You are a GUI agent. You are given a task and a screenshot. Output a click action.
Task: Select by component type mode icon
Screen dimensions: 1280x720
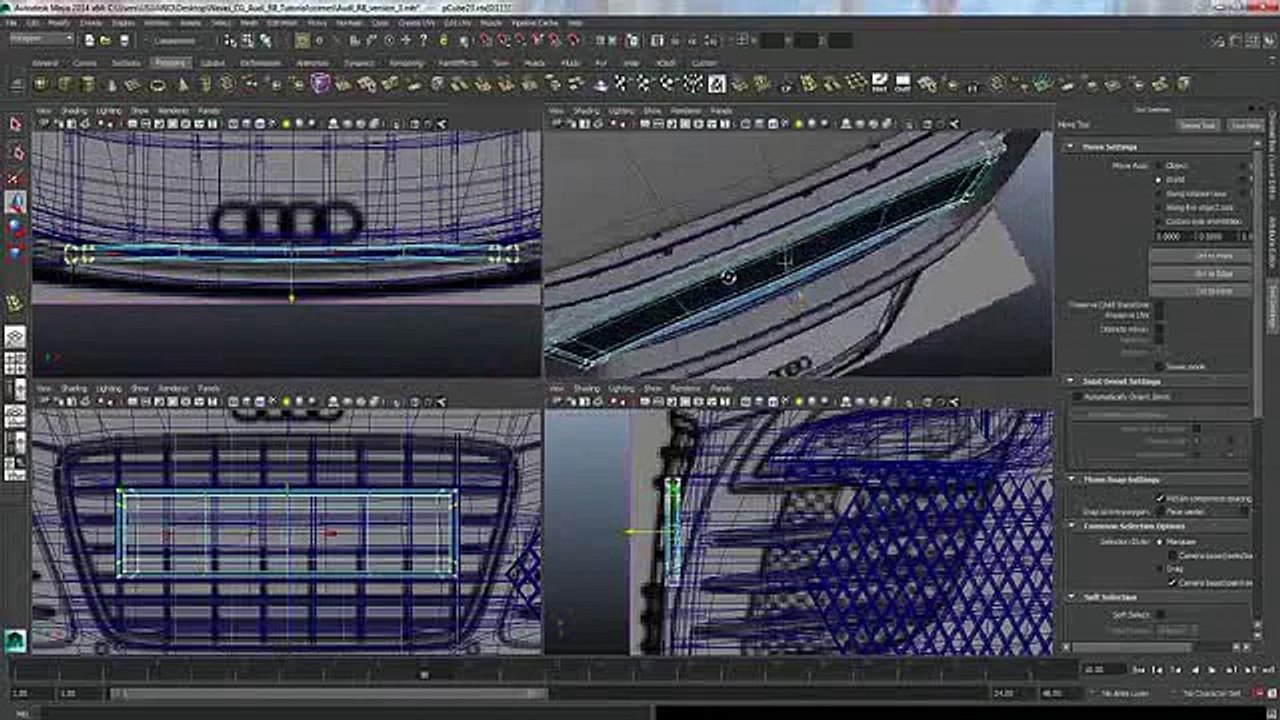coord(265,41)
